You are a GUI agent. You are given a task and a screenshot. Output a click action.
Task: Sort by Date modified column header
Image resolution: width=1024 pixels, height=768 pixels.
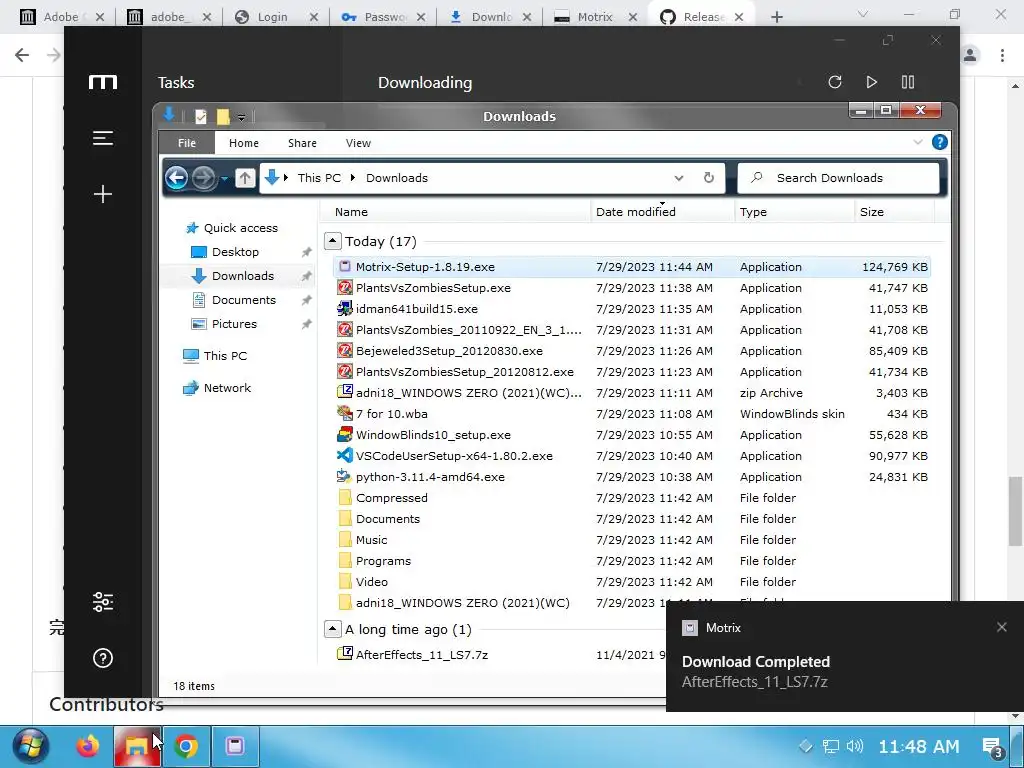click(x=662, y=212)
